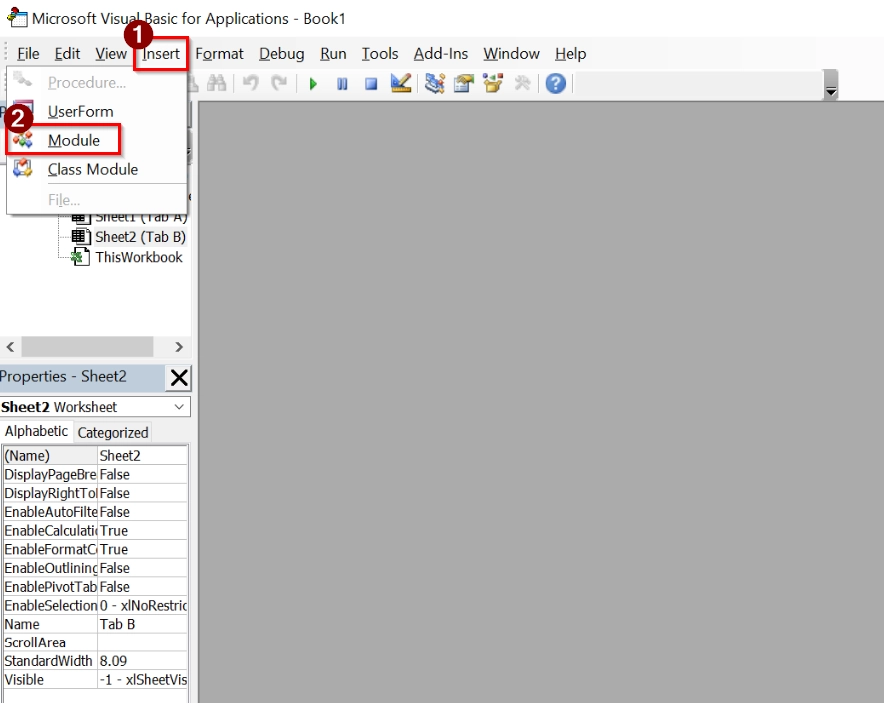The height and width of the screenshot is (703, 884).
Task: Click the disabled File... entry
Action: [96, 200]
